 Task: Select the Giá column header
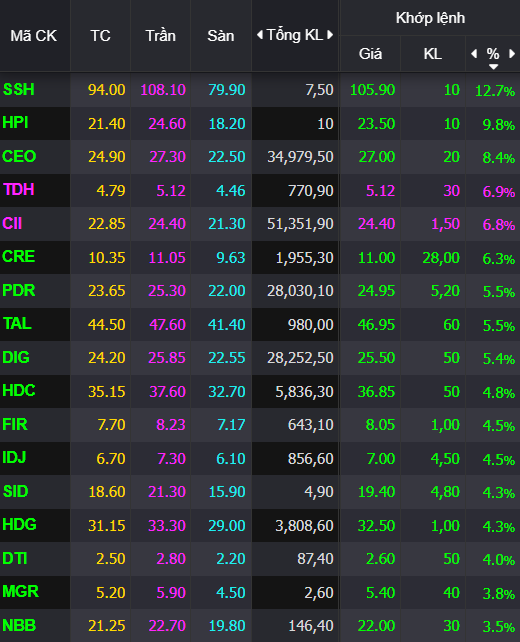pyautogui.click(x=370, y=54)
